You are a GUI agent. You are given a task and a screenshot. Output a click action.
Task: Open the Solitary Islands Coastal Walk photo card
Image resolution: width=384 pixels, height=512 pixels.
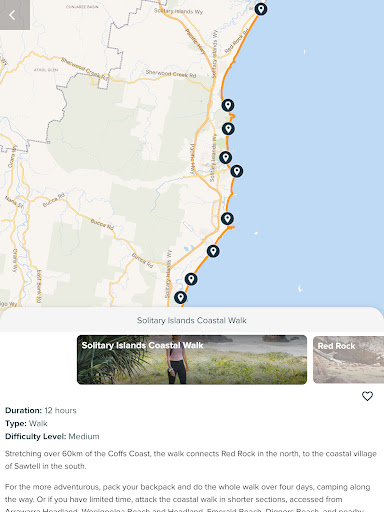coord(192,360)
